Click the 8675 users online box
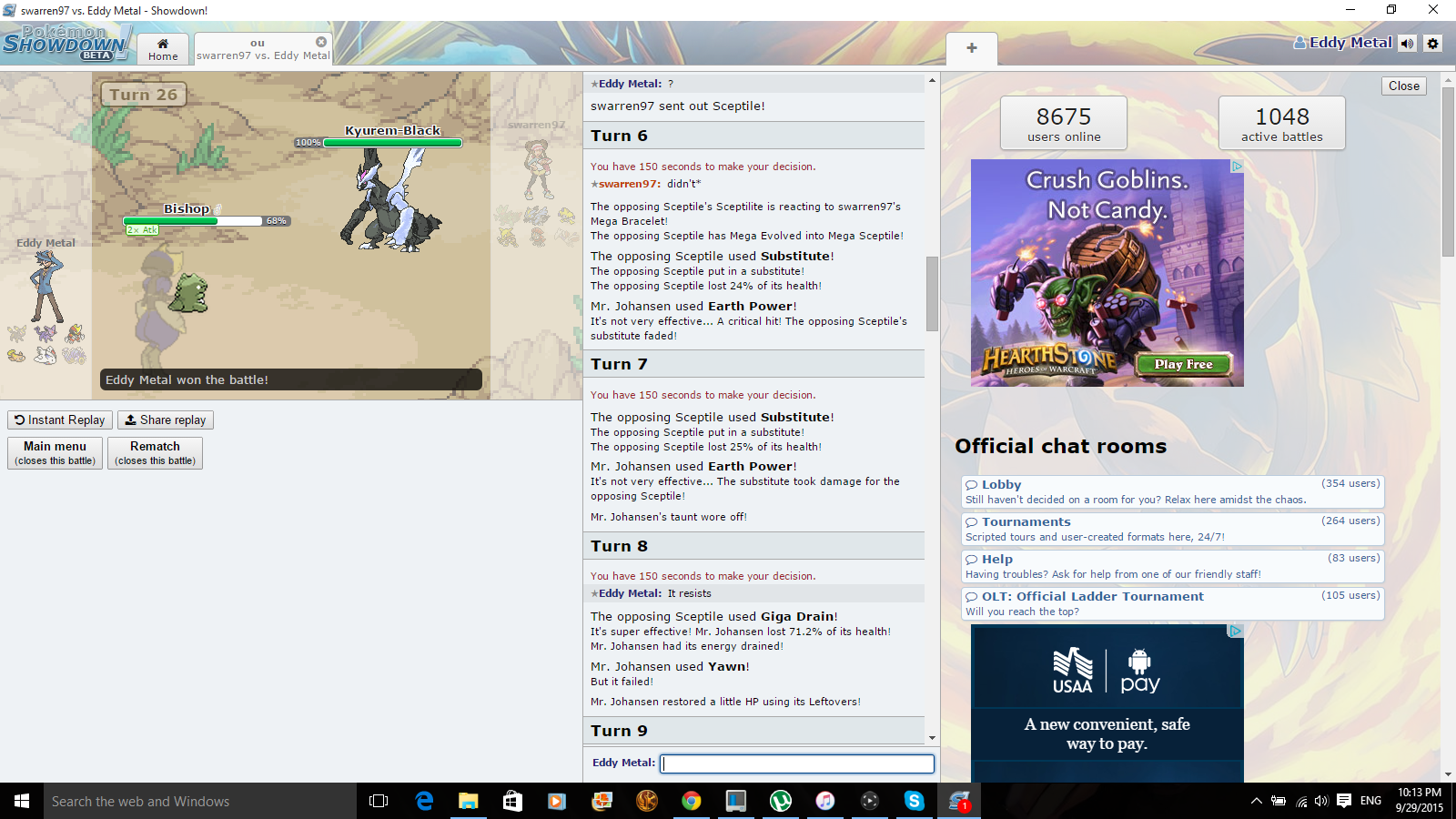The image size is (1456, 819). 1064,123
